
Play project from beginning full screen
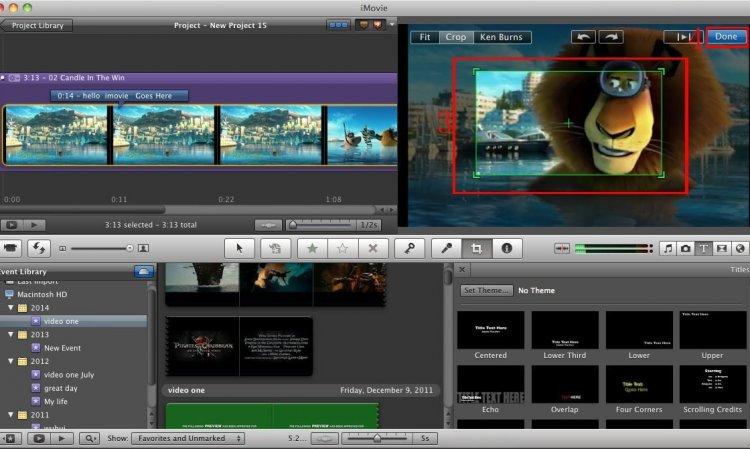11,225
